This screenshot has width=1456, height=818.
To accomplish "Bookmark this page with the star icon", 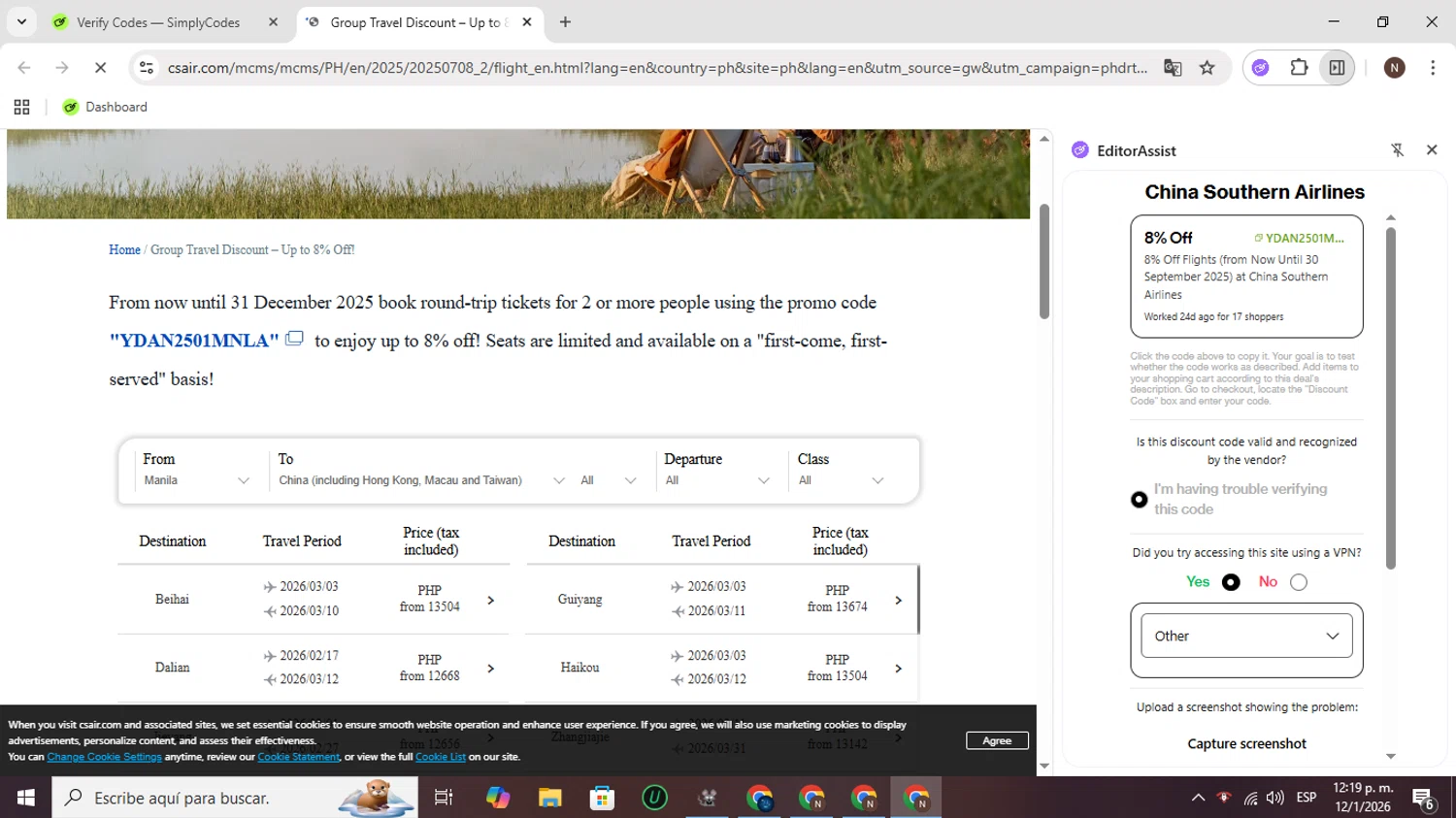I will [1207, 68].
